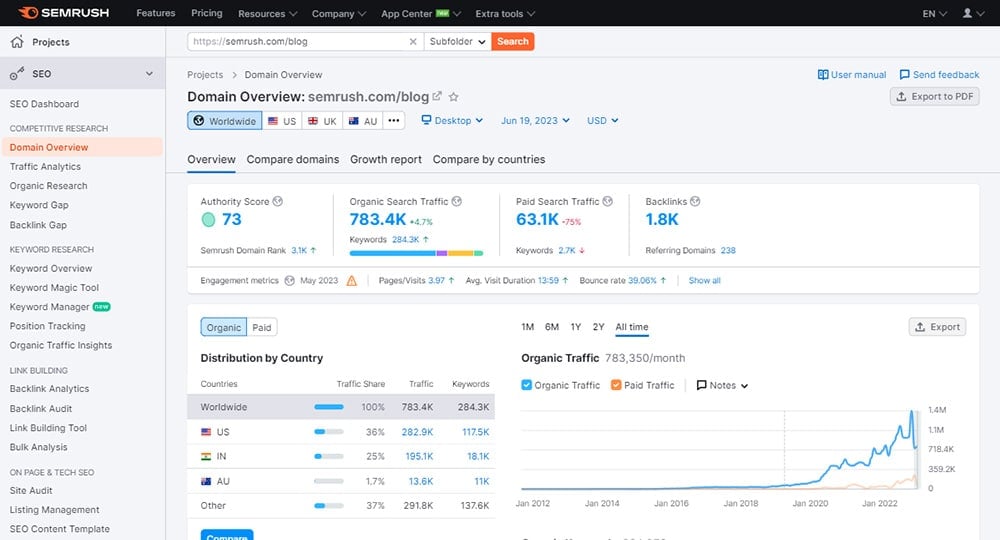Select the AU flag database button
Screen dimensions: 1000x540
click(362, 120)
